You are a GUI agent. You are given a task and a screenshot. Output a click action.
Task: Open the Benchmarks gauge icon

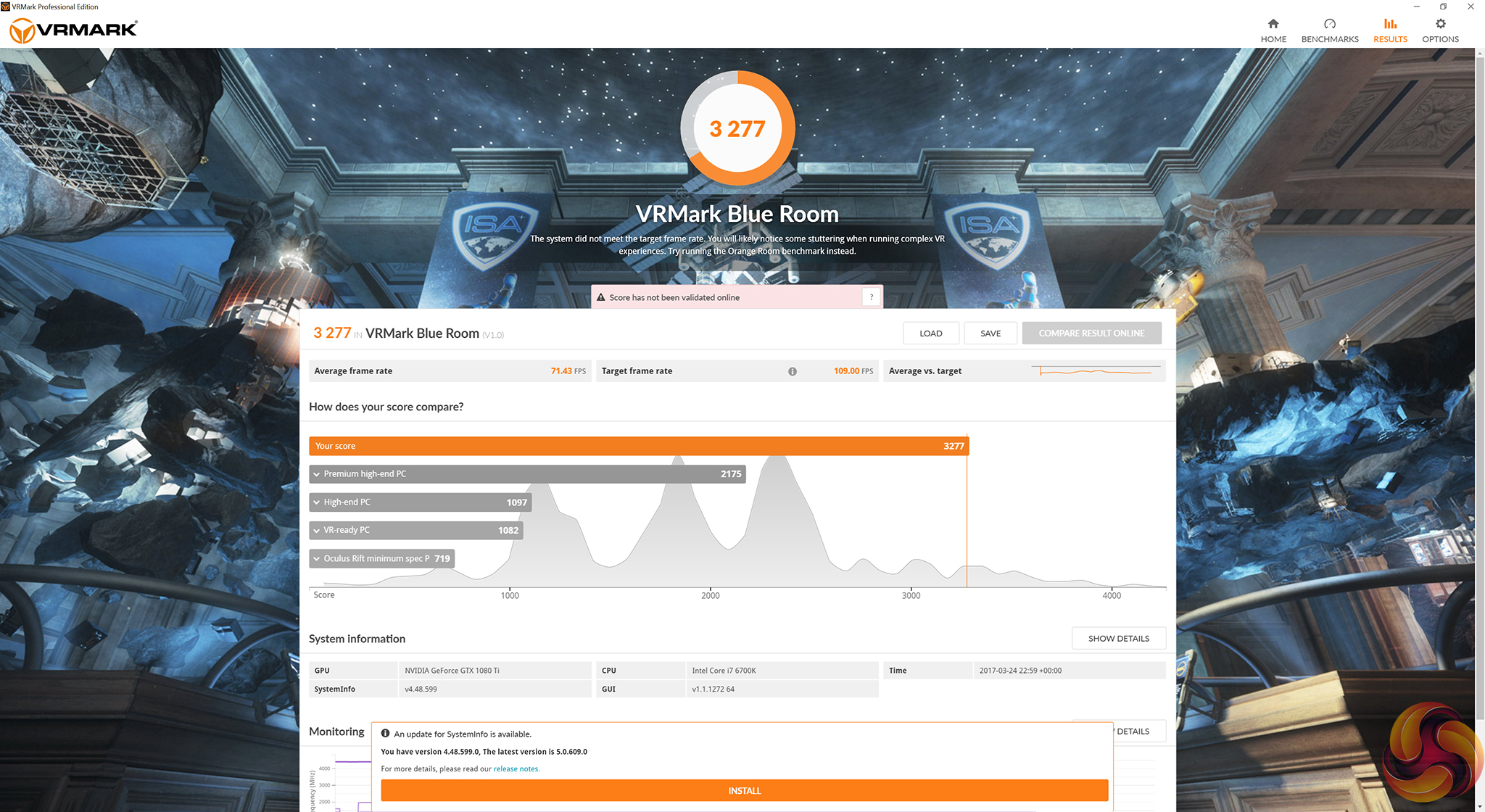(1329, 24)
